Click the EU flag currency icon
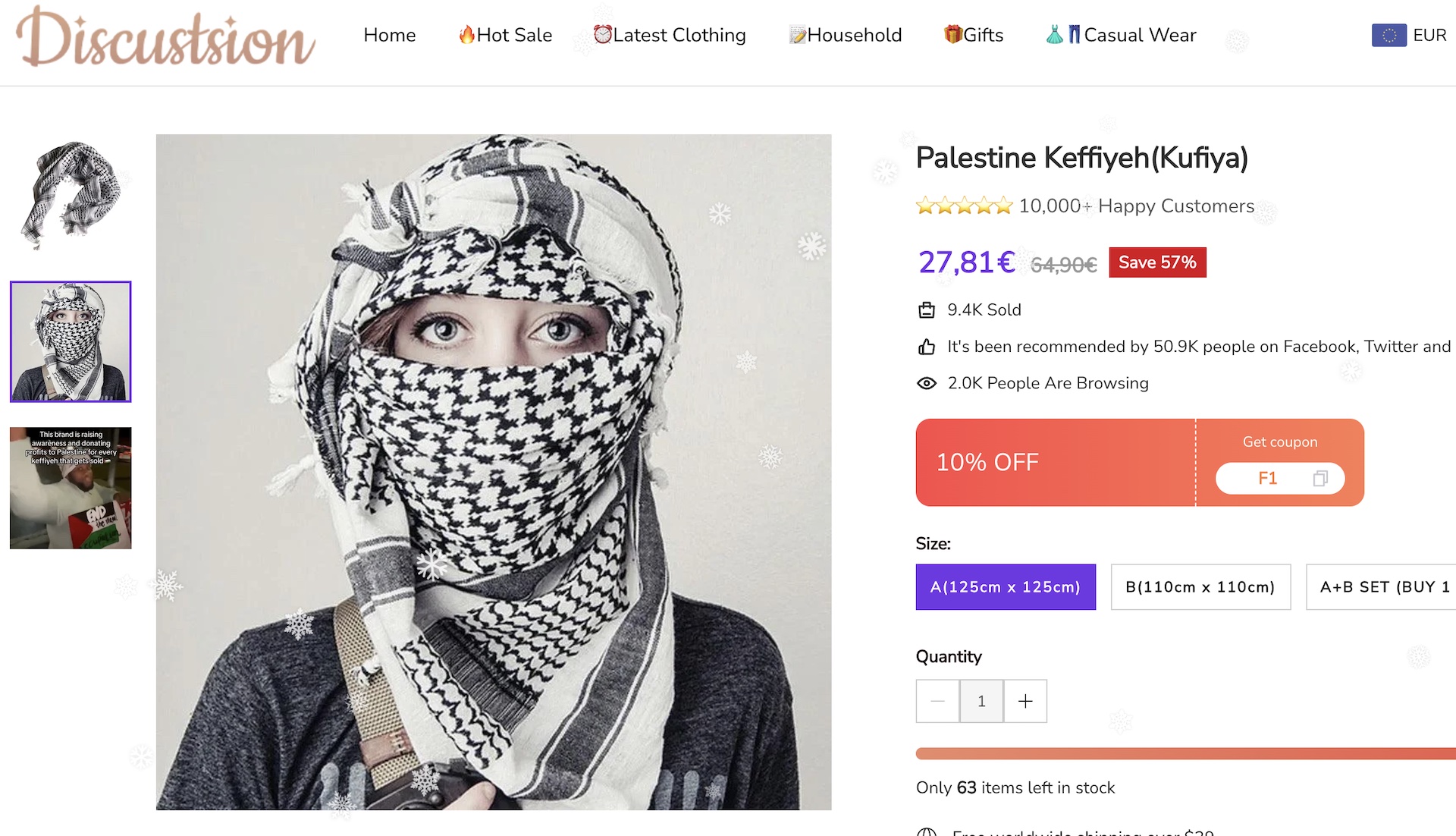The width and height of the screenshot is (1456, 836). point(1389,35)
